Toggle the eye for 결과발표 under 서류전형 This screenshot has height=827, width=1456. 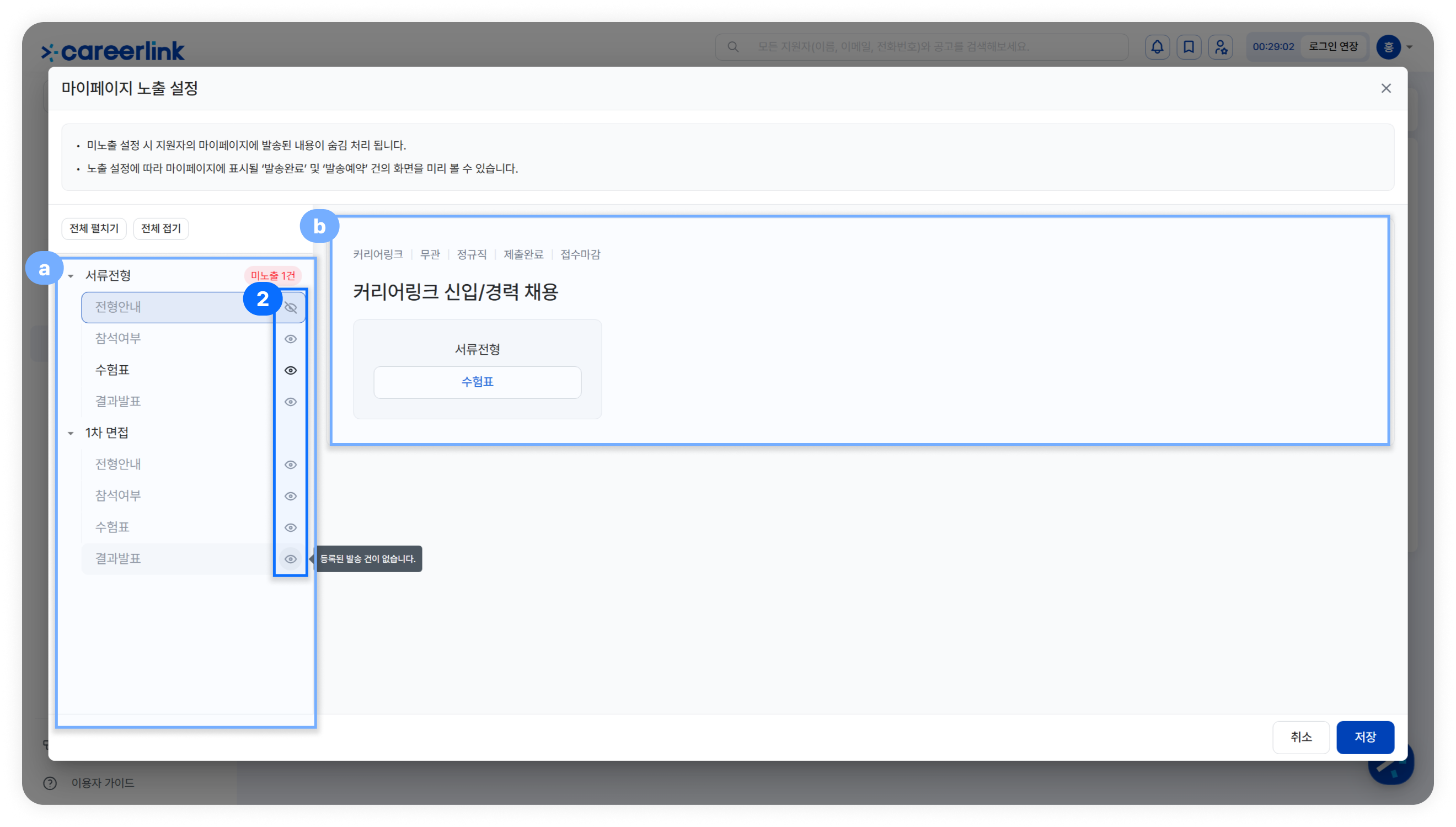tap(291, 402)
